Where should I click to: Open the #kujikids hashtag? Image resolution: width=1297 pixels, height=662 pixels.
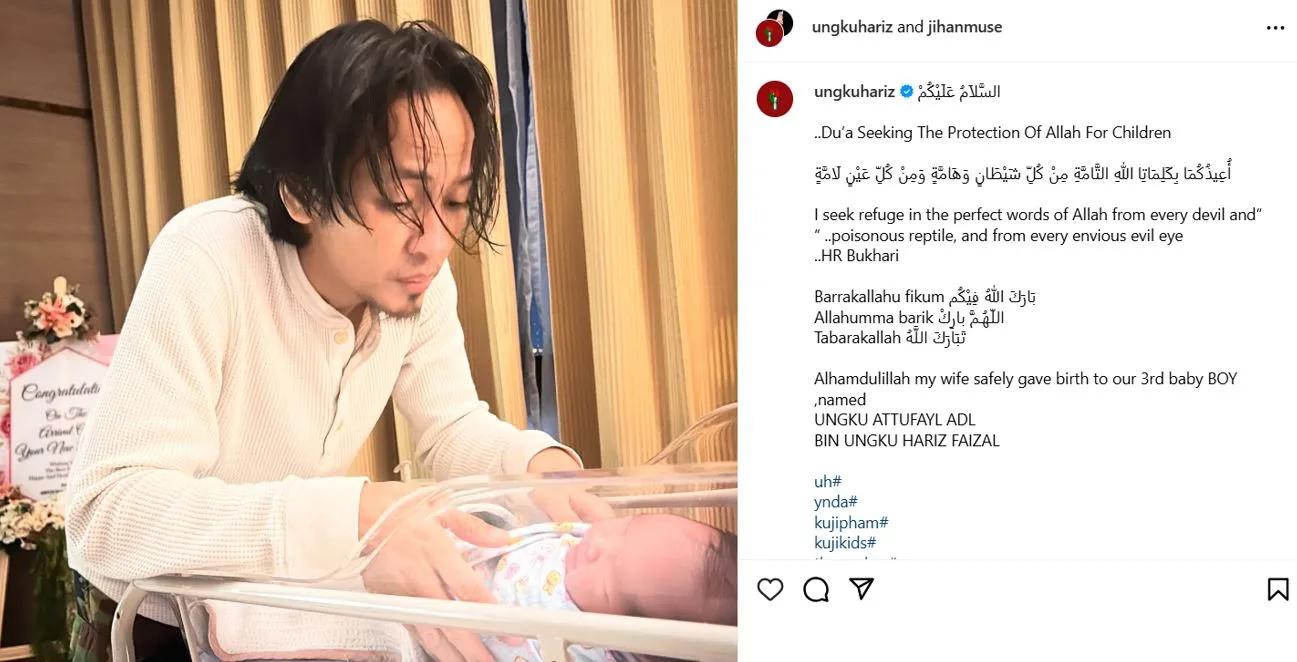click(x=845, y=543)
